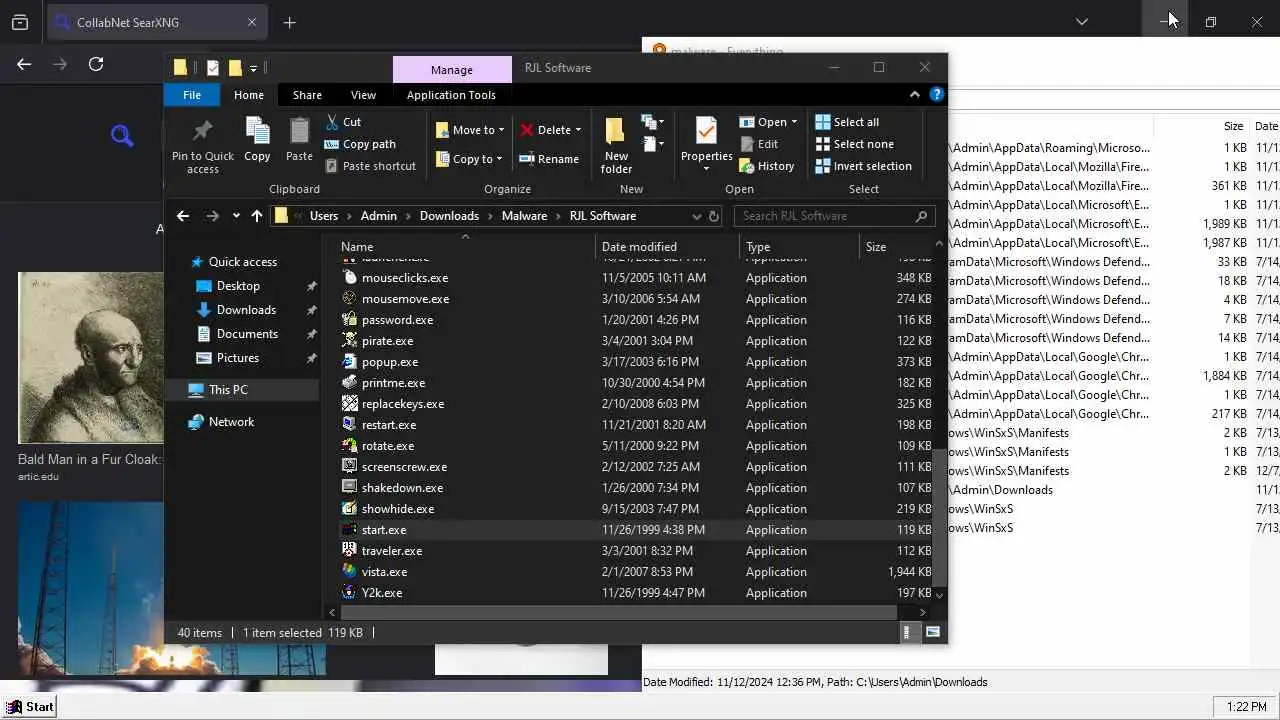Image resolution: width=1280 pixels, height=720 pixels.
Task: Click the Properties checkmark icon
Action: (x=706, y=131)
